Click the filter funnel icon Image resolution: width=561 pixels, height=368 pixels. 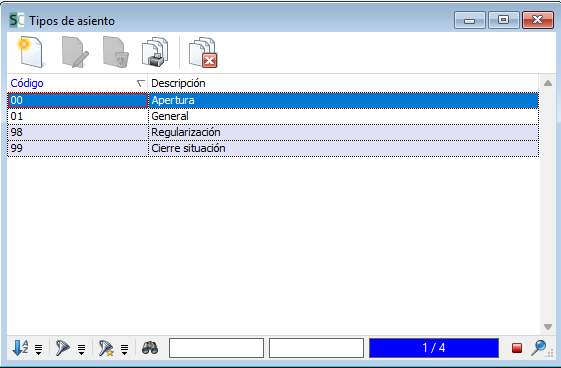click(x=63, y=348)
